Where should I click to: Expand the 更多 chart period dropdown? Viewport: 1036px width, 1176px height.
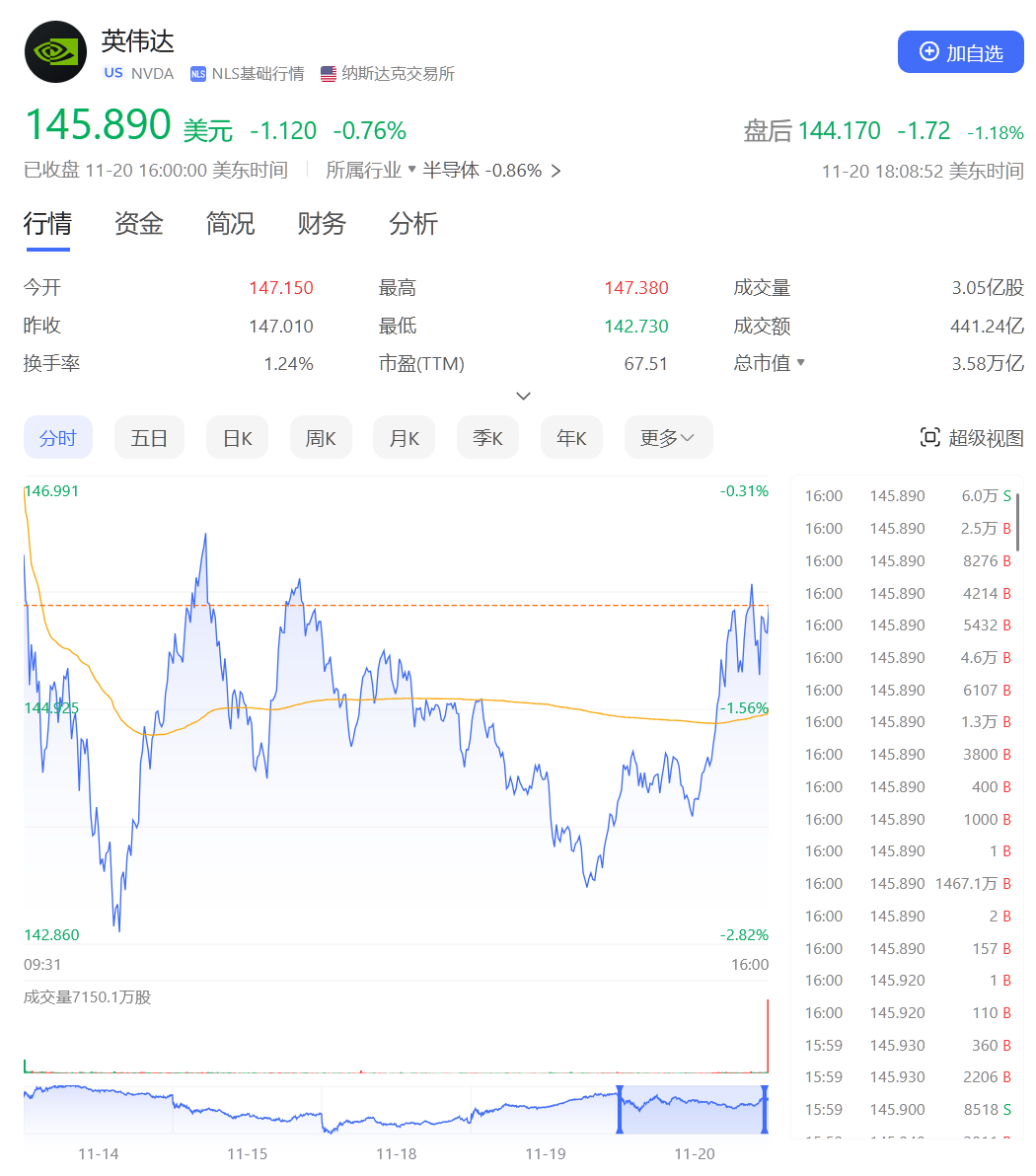[x=668, y=437]
